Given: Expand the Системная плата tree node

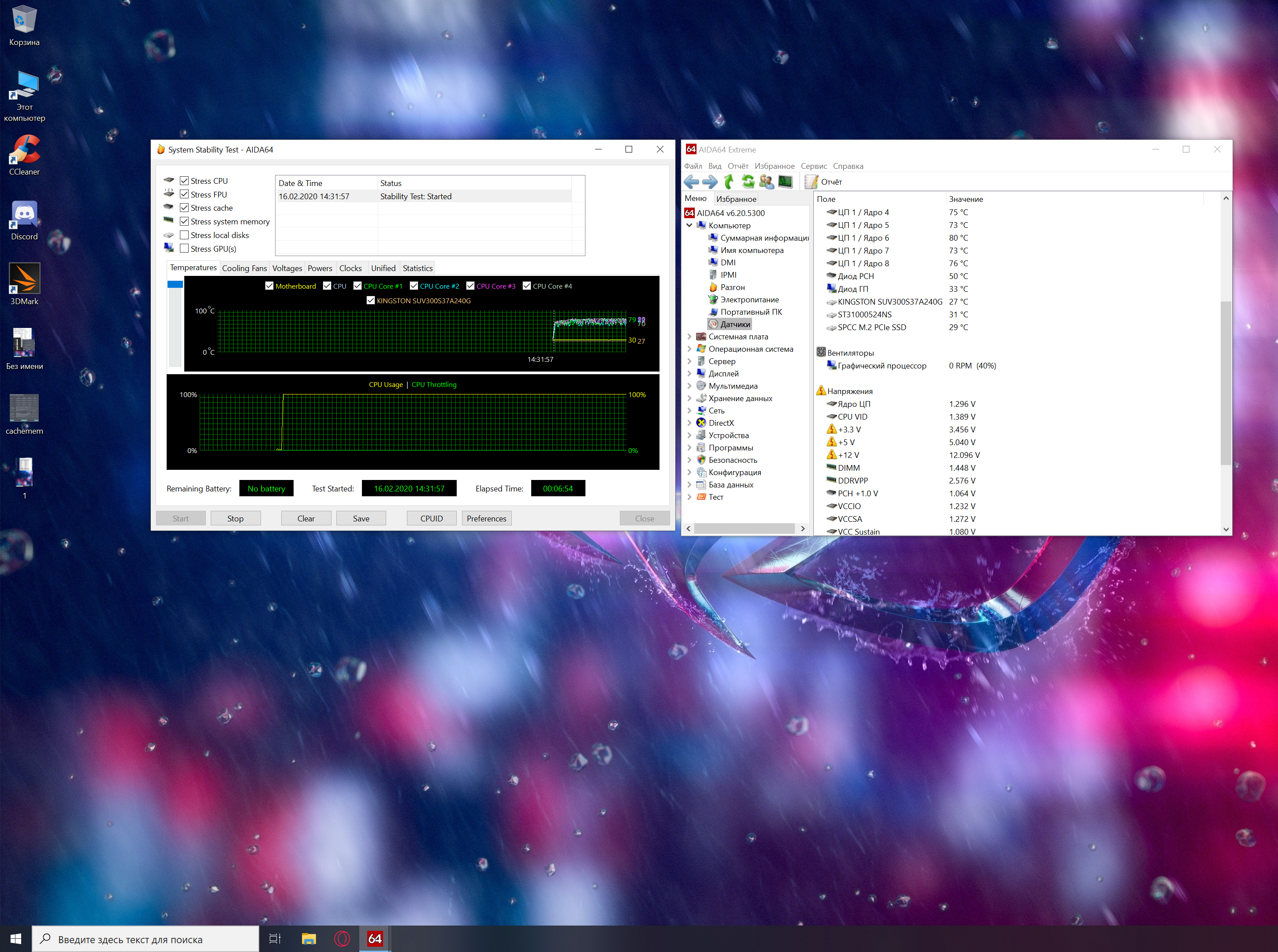Looking at the screenshot, I should [x=689, y=337].
